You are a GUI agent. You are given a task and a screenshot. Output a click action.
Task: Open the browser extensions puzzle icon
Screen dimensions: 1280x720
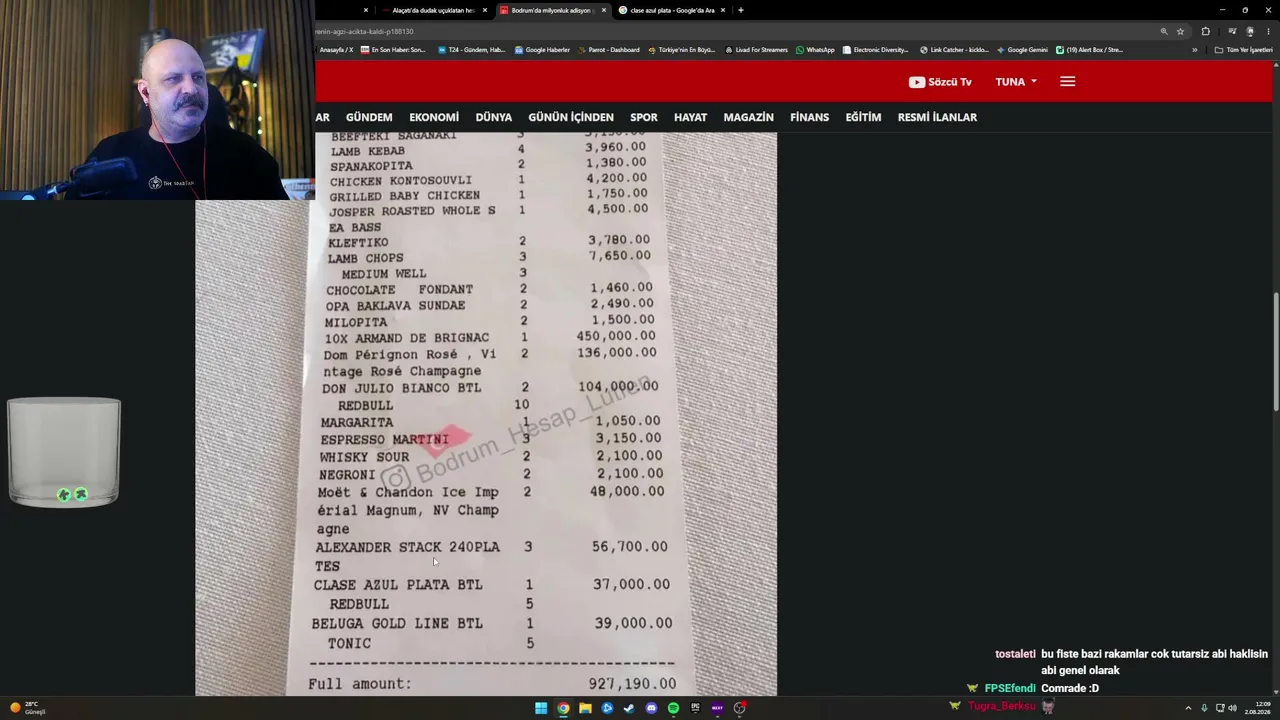click(x=1206, y=31)
